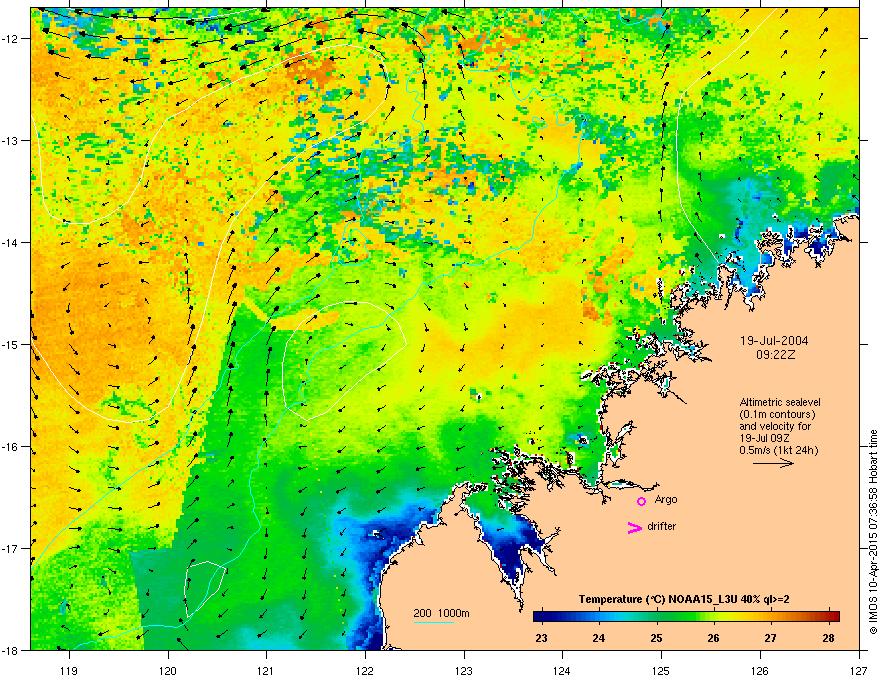Image resolution: width=880 pixels, height=680 pixels.
Task: Click the temperature color bar at 28°C
Action: (x=829, y=617)
